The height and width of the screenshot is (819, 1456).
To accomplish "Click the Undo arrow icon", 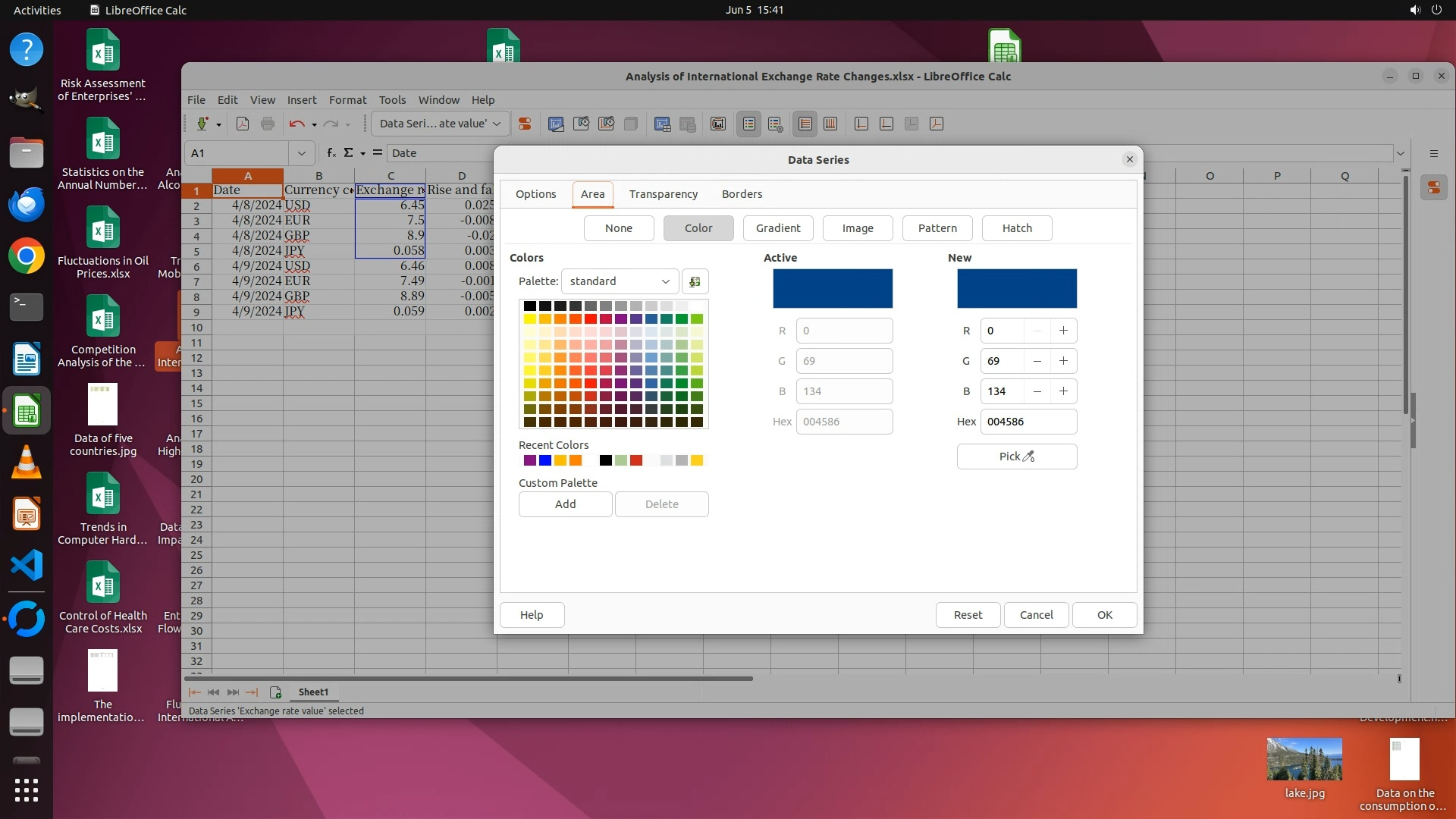I will click(x=297, y=124).
